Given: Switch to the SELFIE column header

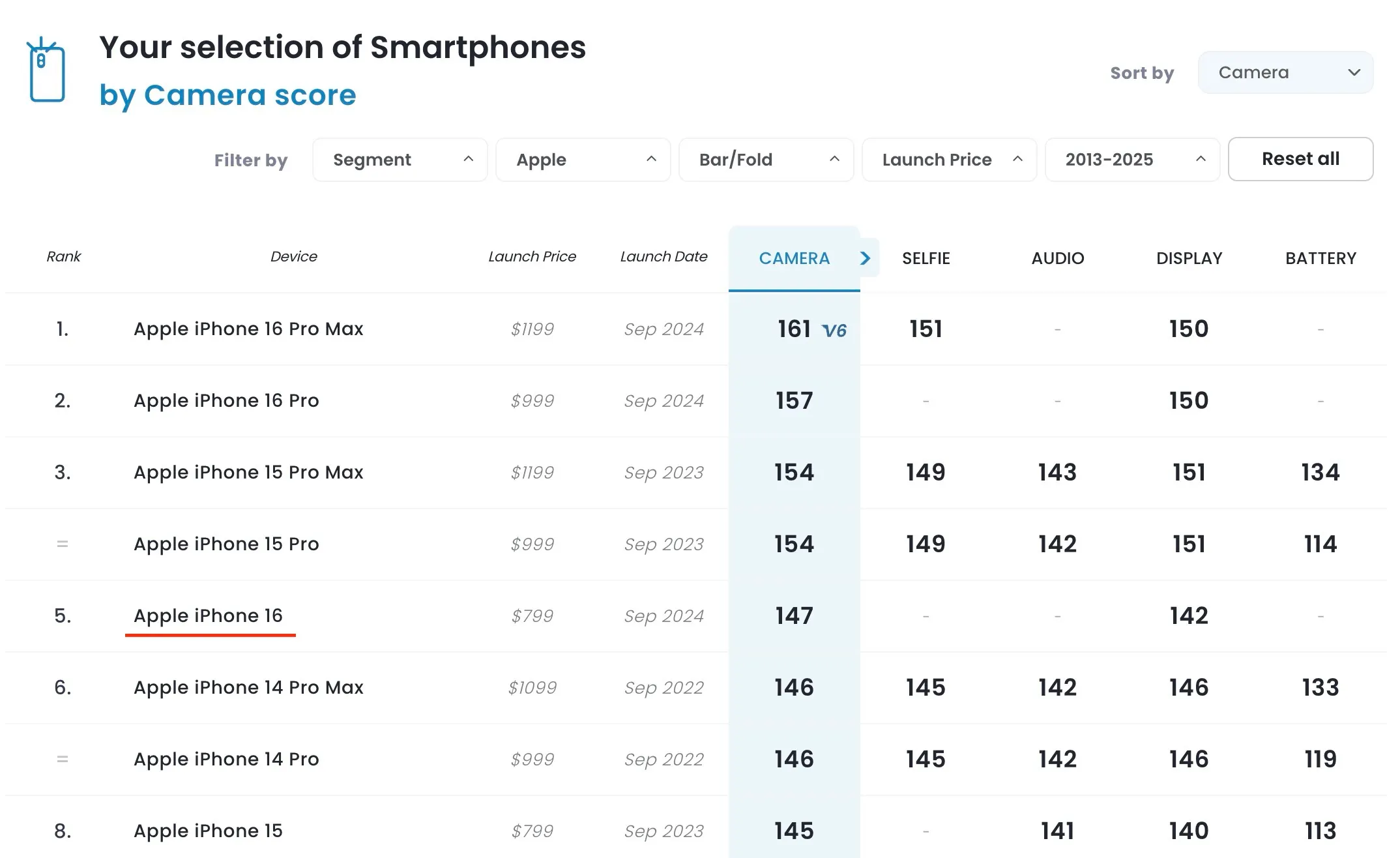Looking at the screenshot, I should tap(926, 258).
